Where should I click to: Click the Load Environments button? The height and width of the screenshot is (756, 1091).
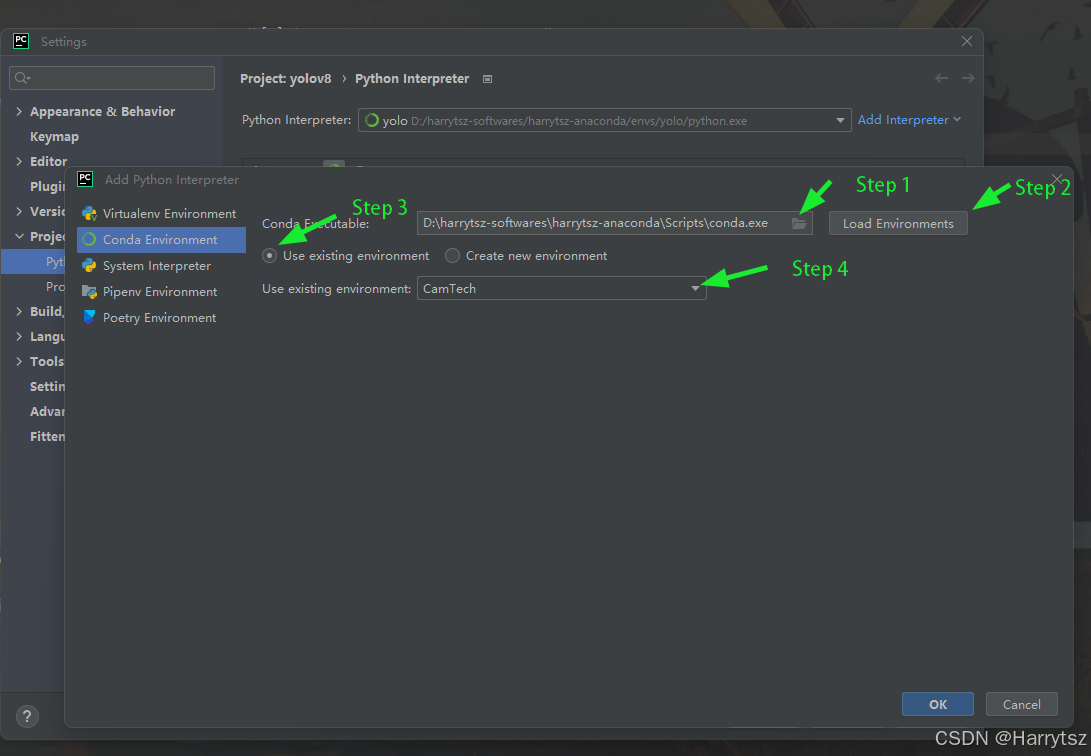898,223
